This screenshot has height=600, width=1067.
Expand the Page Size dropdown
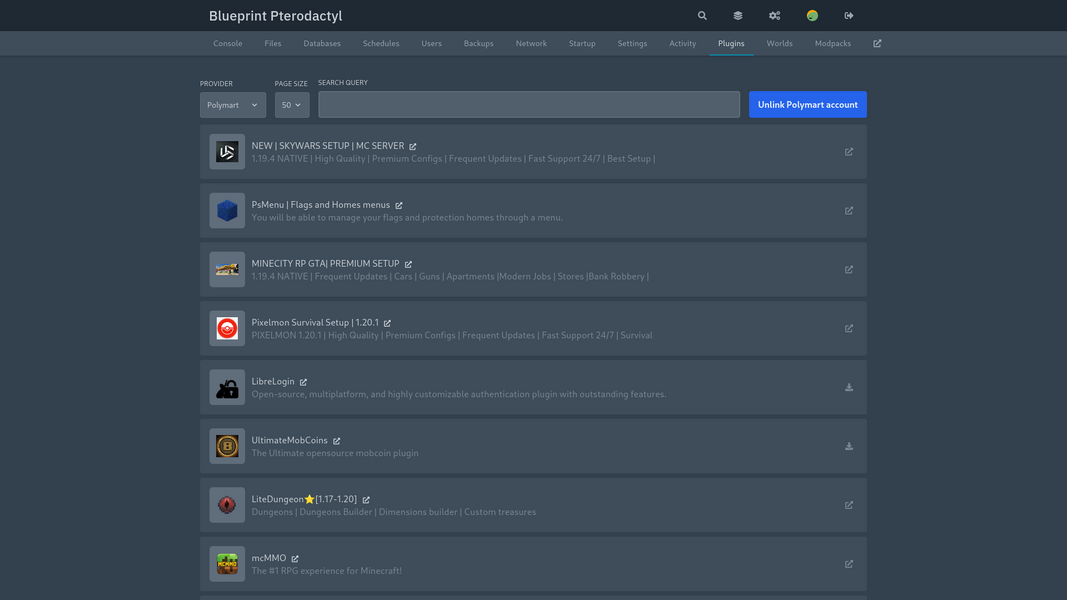(292, 105)
